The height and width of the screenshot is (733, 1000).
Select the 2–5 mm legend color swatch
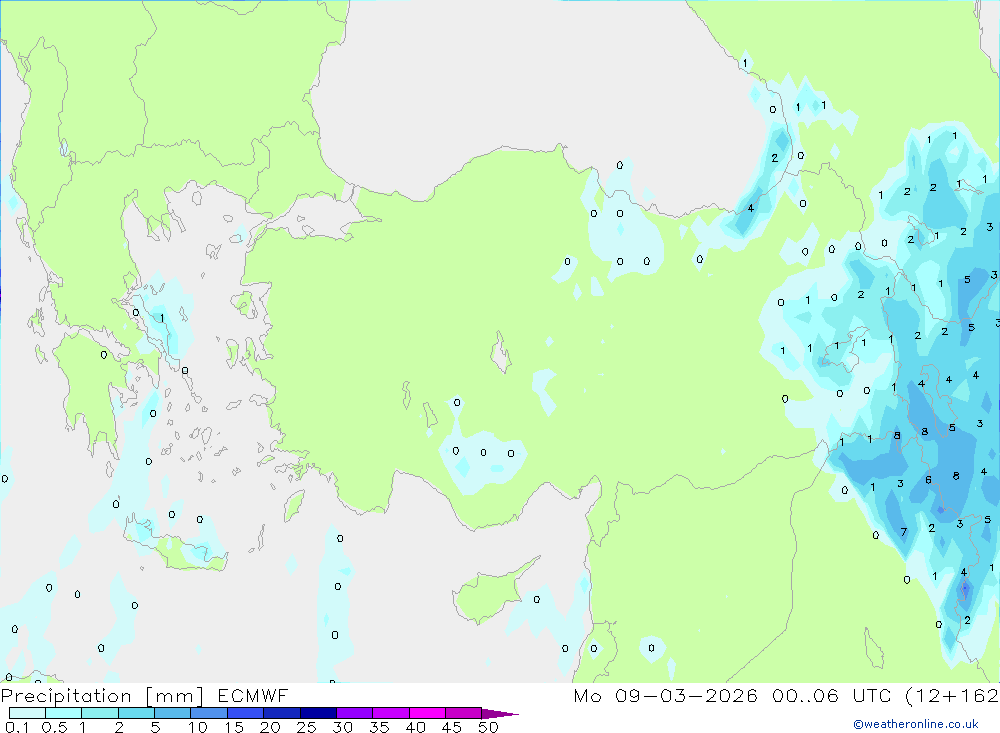coord(136,713)
